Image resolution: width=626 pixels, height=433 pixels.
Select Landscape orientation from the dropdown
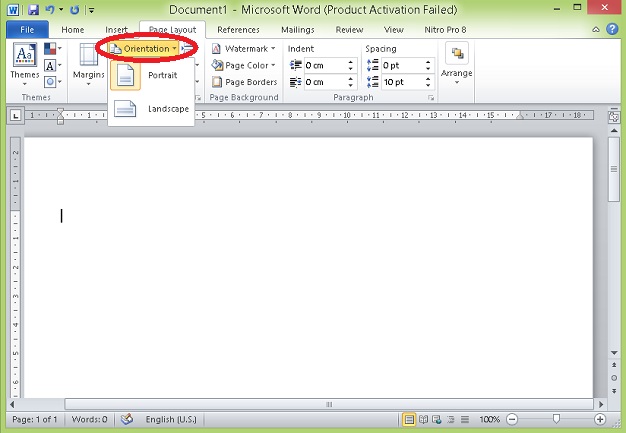pyautogui.click(x=150, y=108)
